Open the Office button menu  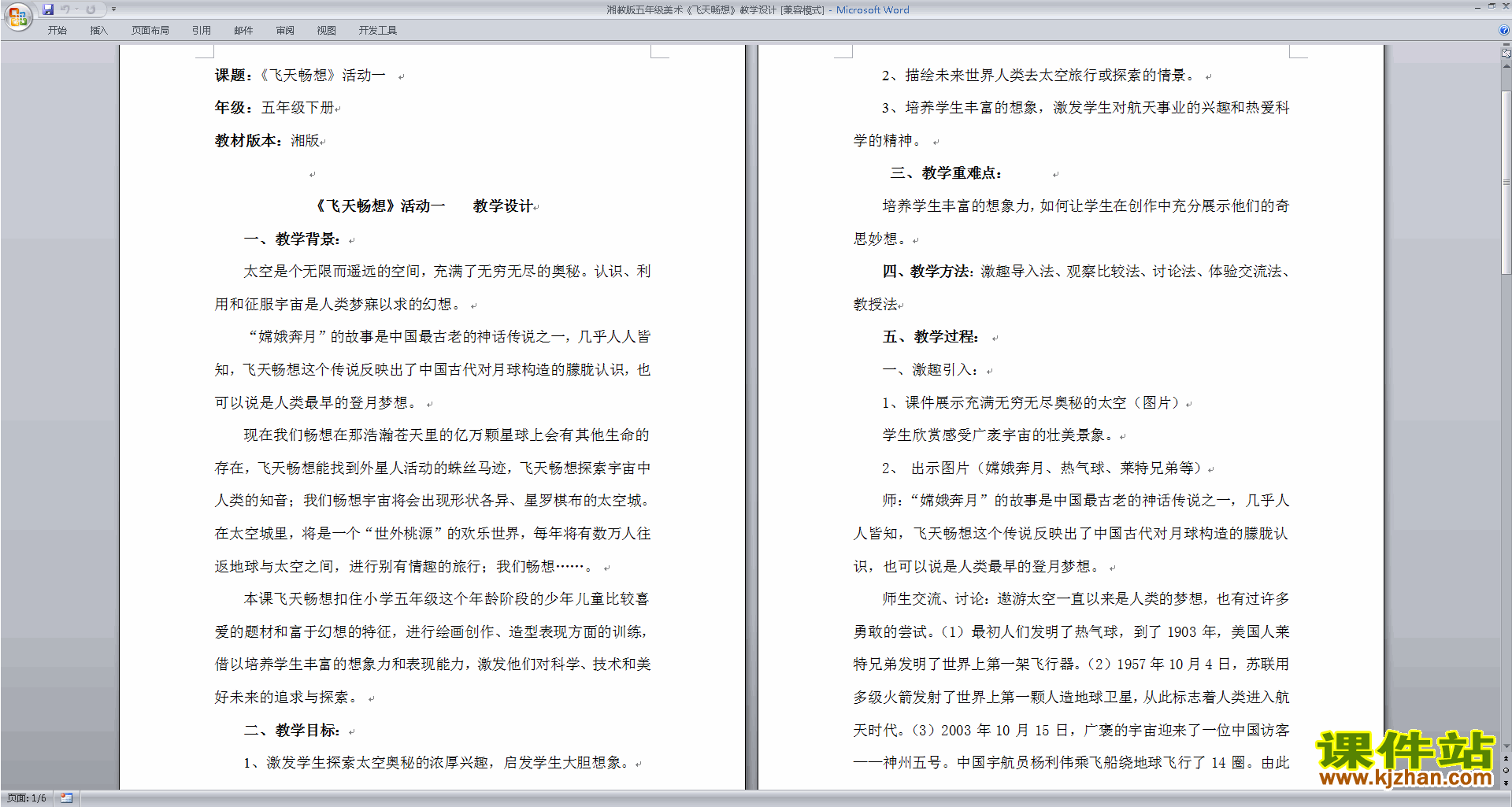[17, 16]
